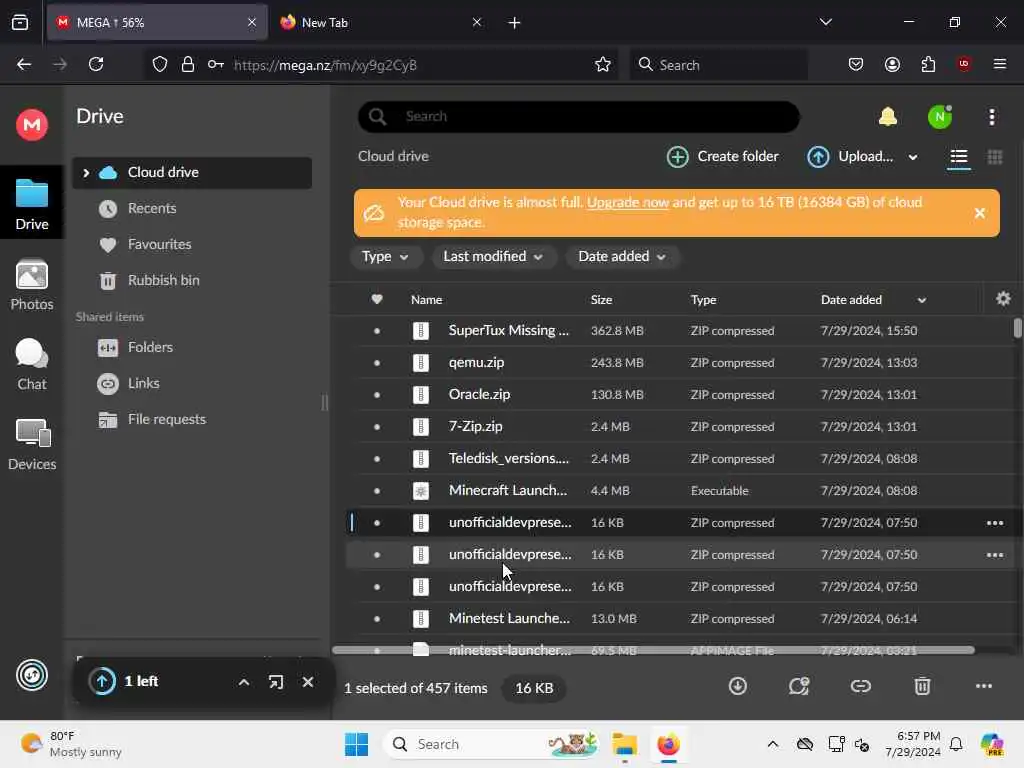Open a new browser tab with plus
The width and height of the screenshot is (1024, 768).
pyautogui.click(x=514, y=23)
